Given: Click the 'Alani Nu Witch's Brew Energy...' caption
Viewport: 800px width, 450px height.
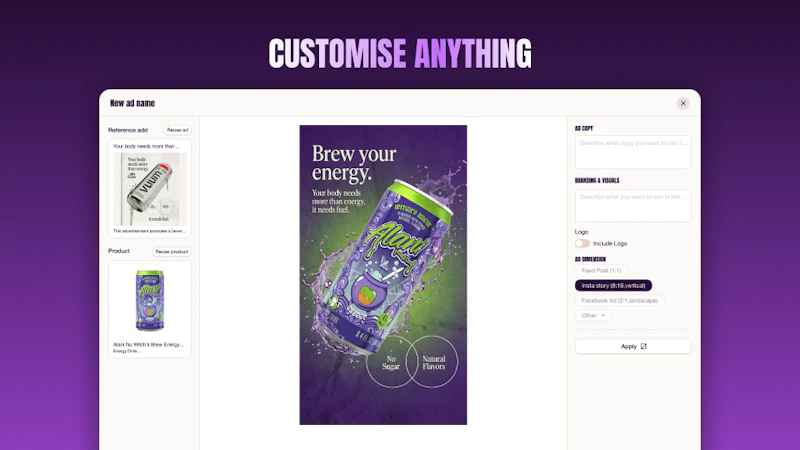Looking at the screenshot, I should pos(148,344).
